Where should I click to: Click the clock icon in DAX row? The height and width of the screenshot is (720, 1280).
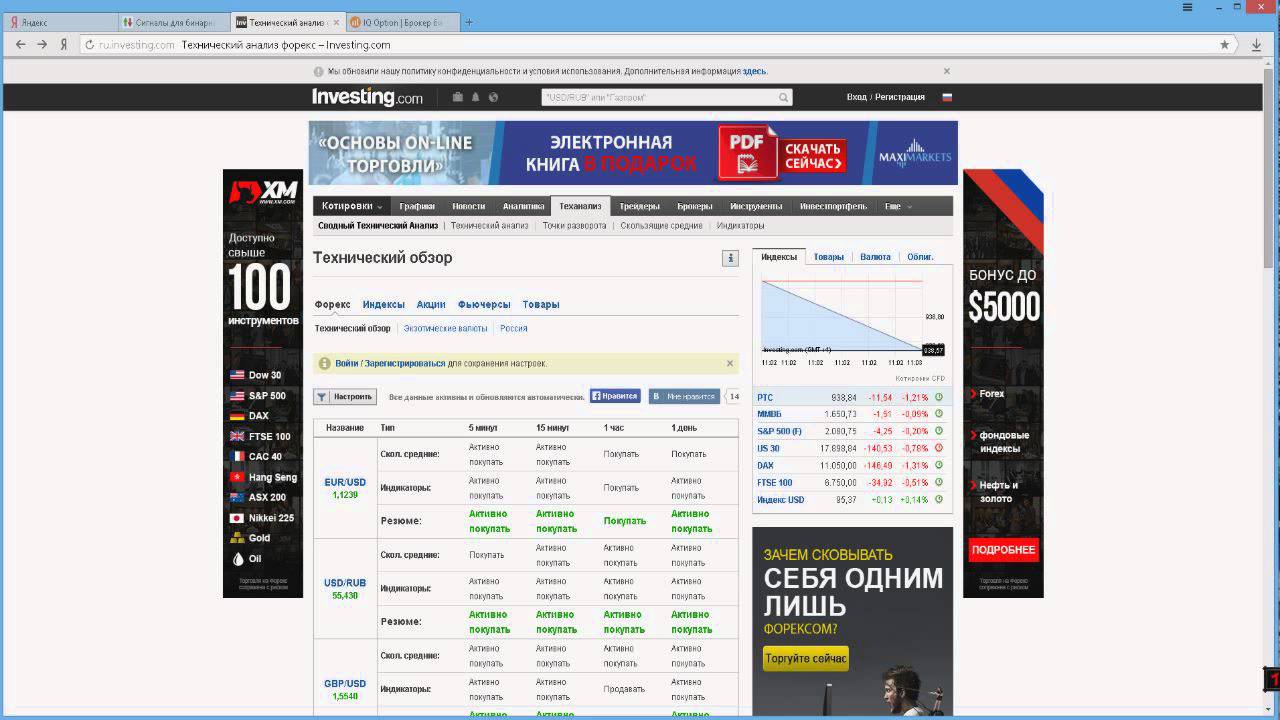click(x=939, y=465)
